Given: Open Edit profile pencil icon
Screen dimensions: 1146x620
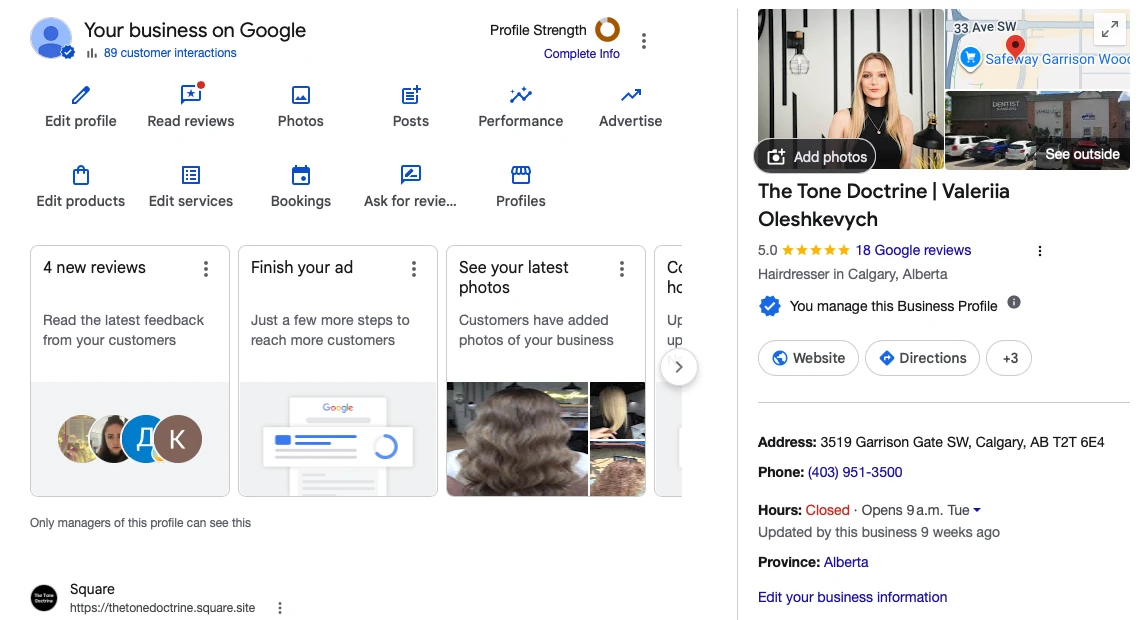Looking at the screenshot, I should tap(80, 95).
